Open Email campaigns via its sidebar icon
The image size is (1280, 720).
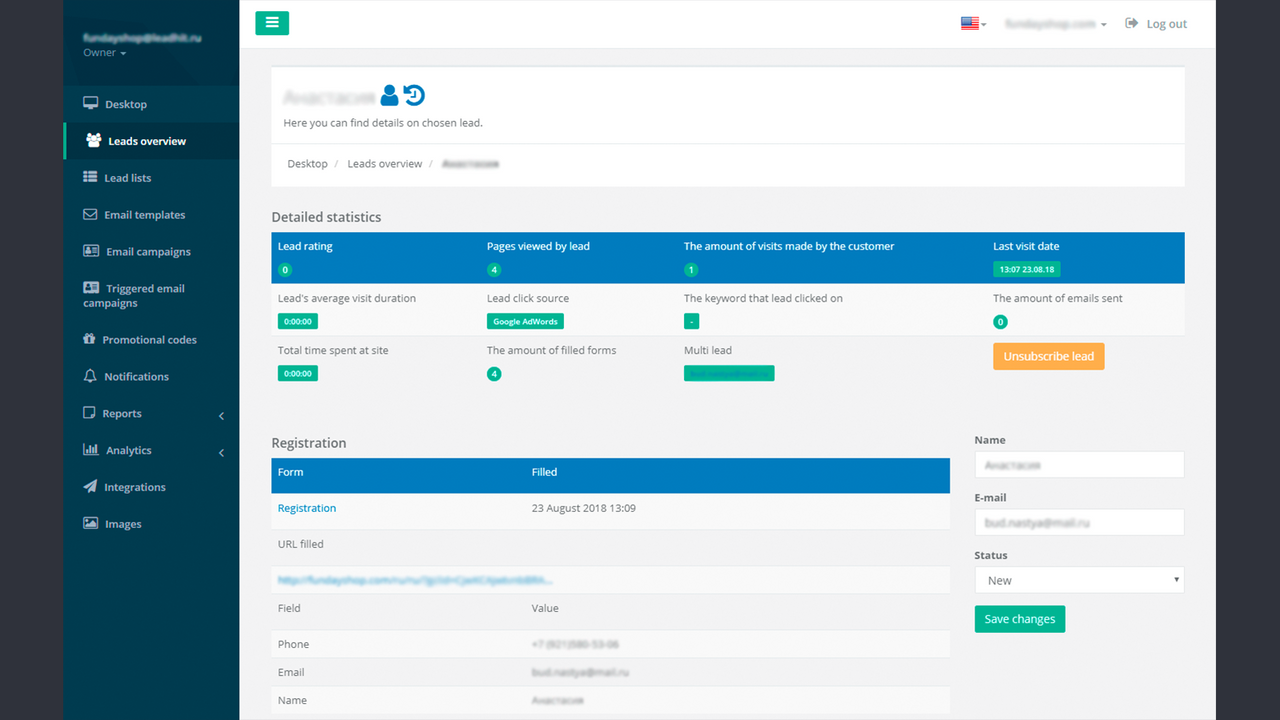pos(89,251)
